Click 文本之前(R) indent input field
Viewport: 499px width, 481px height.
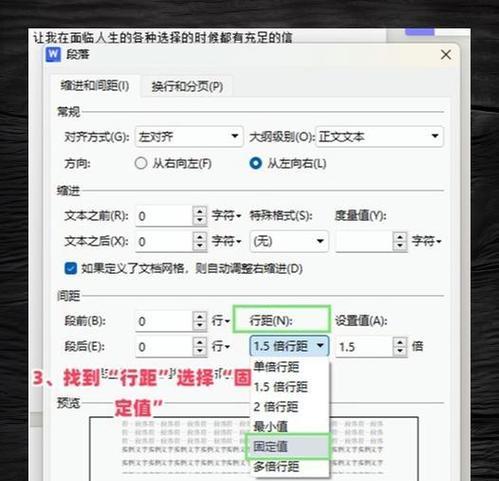[164, 216]
